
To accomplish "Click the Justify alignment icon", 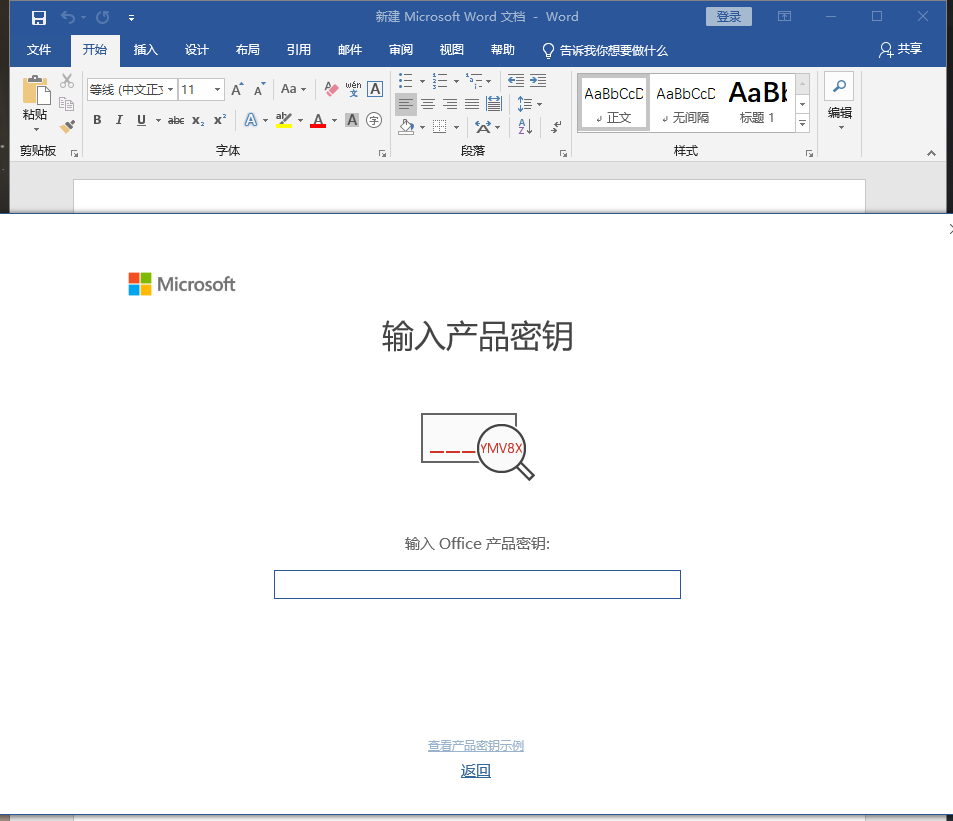I will pyautogui.click(x=472, y=104).
